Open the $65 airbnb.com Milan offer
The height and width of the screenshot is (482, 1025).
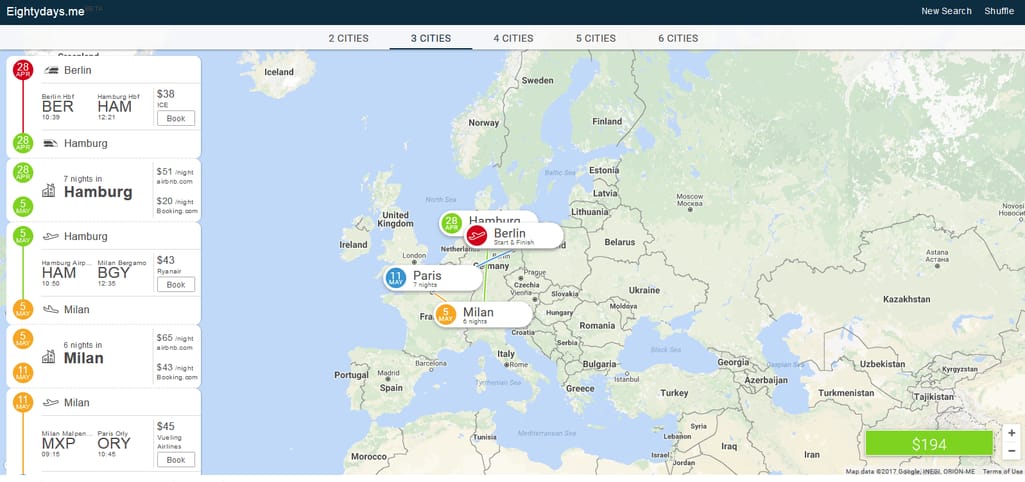click(x=175, y=342)
